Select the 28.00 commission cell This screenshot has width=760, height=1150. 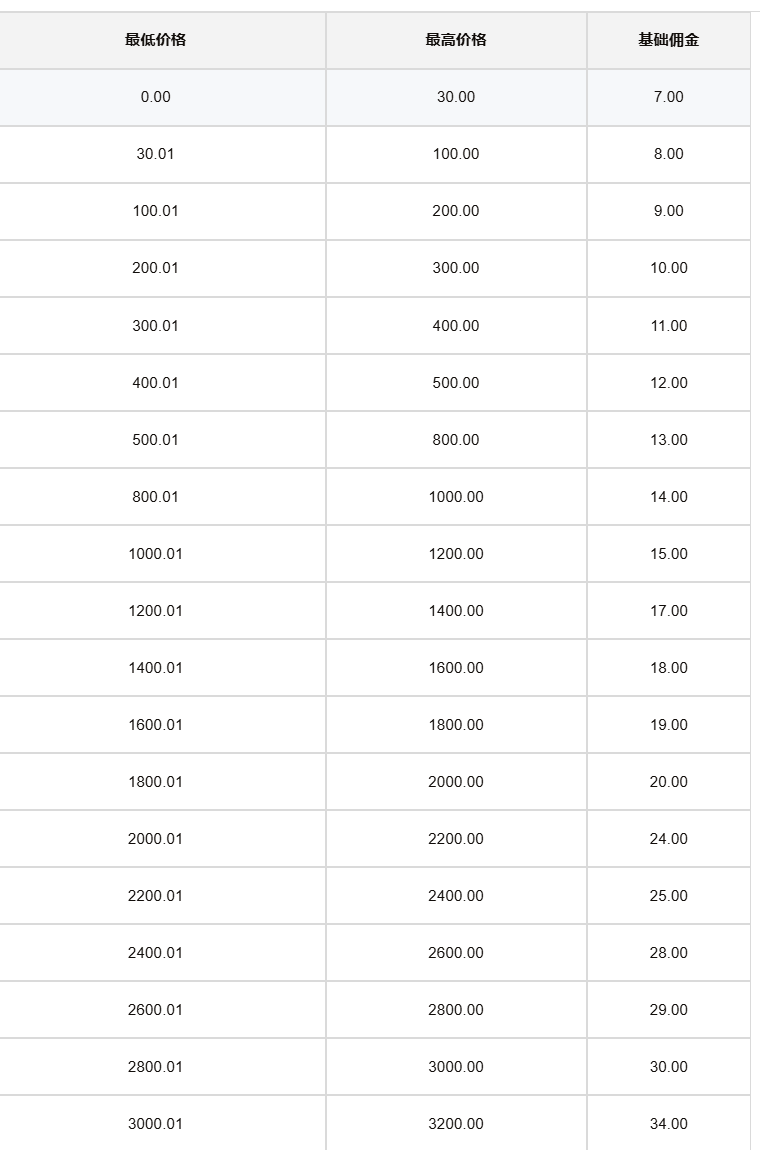[668, 953]
